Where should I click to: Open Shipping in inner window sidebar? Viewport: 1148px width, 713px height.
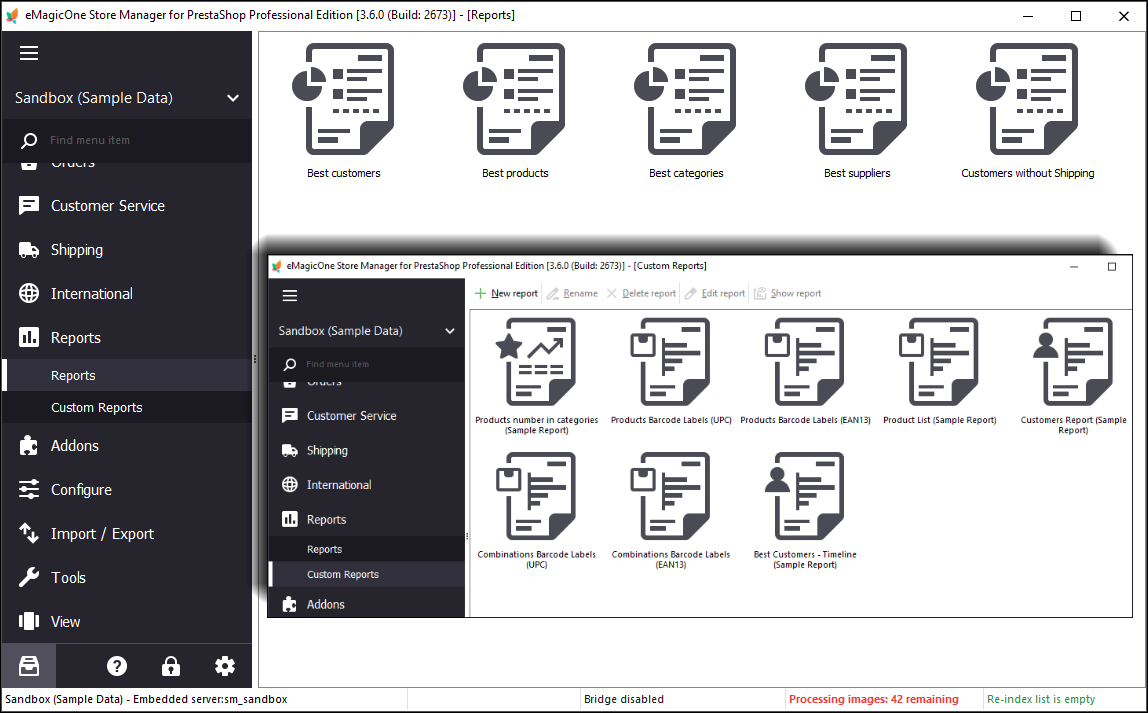(x=366, y=450)
